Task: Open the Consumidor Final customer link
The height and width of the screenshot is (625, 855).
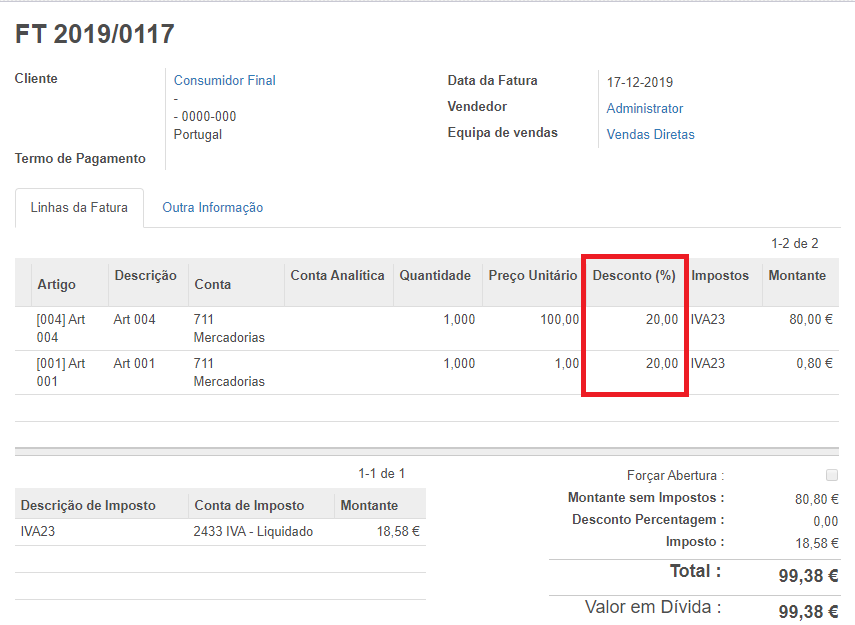Action: pyautogui.click(x=224, y=80)
